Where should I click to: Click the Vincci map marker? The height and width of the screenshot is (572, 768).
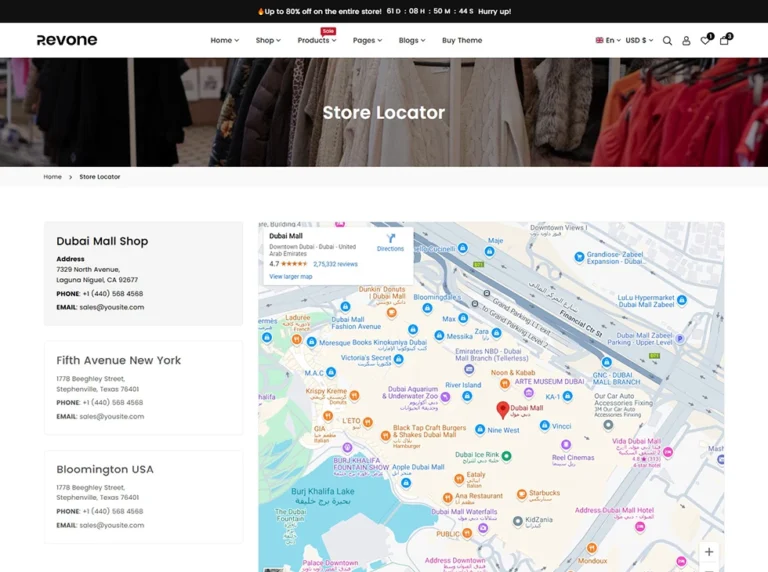pos(544,426)
